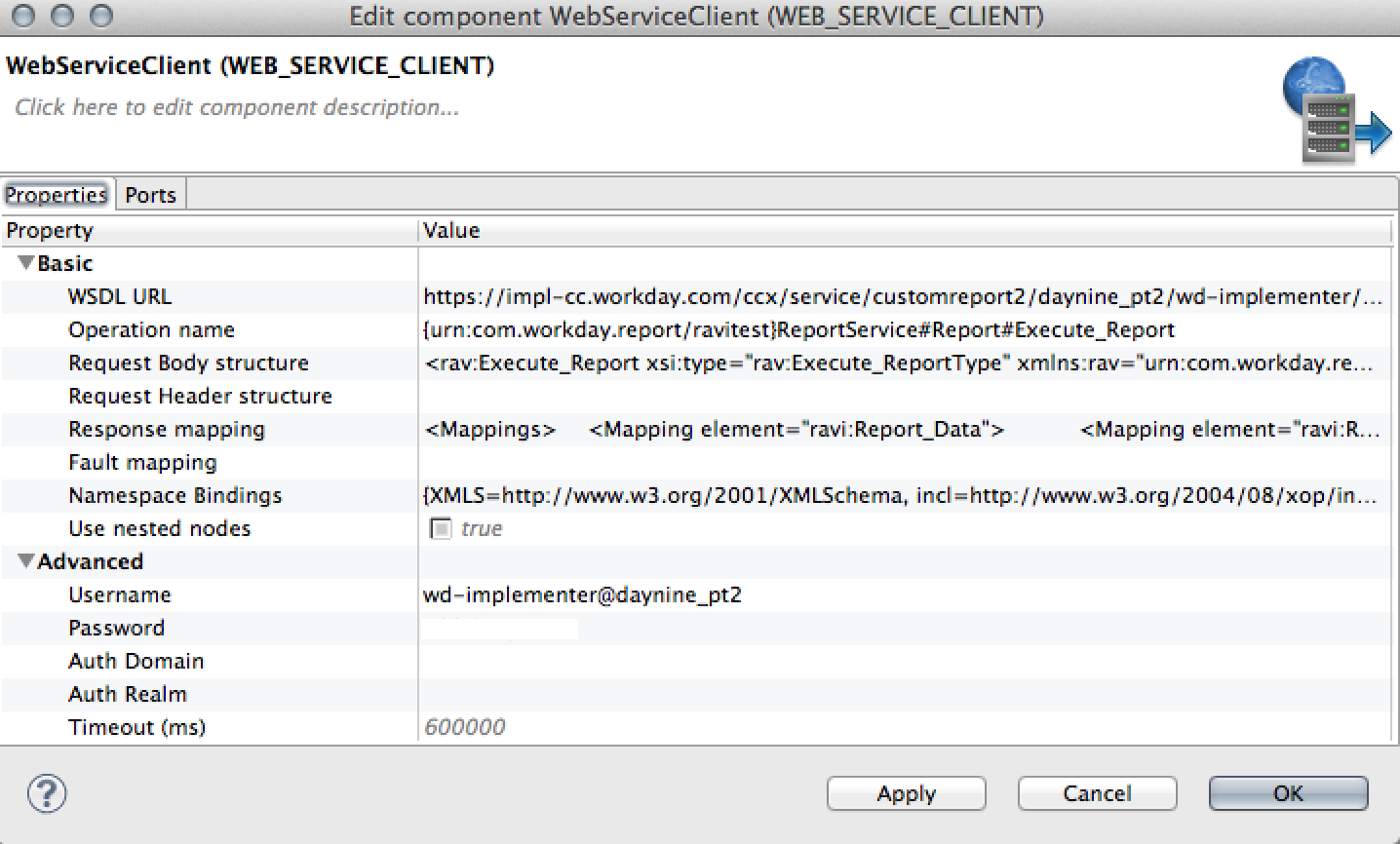Image resolution: width=1400 pixels, height=844 pixels.
Task: Select the Fault mapping property label
Action: coord(142,462)
